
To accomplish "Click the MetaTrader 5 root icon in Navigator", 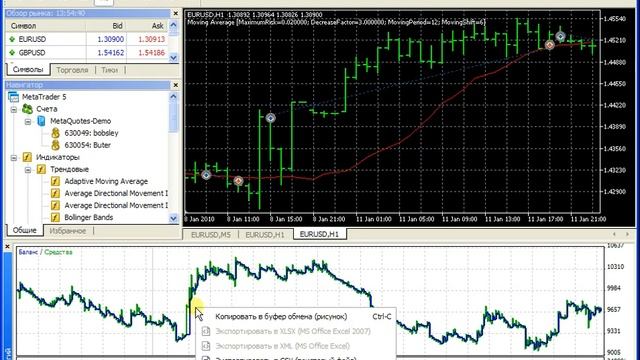I will coord(13,97).
